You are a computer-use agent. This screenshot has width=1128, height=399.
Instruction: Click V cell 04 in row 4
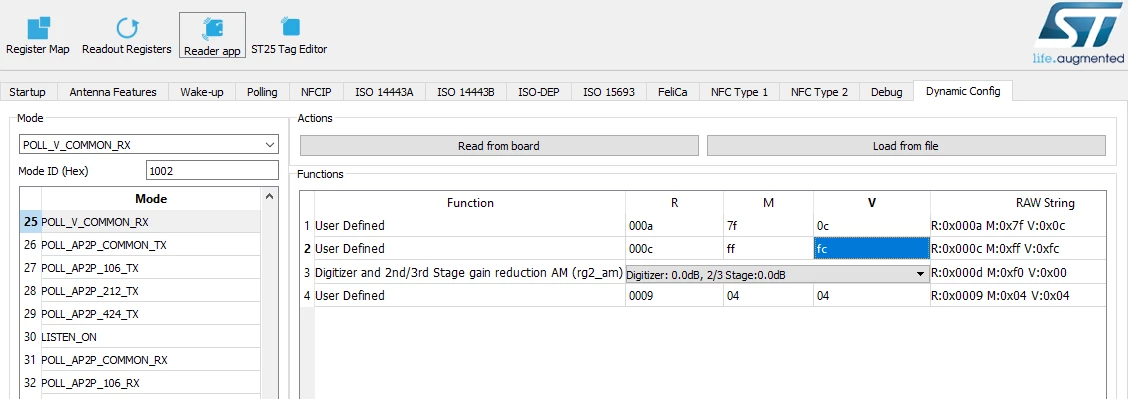pos(872,295)
